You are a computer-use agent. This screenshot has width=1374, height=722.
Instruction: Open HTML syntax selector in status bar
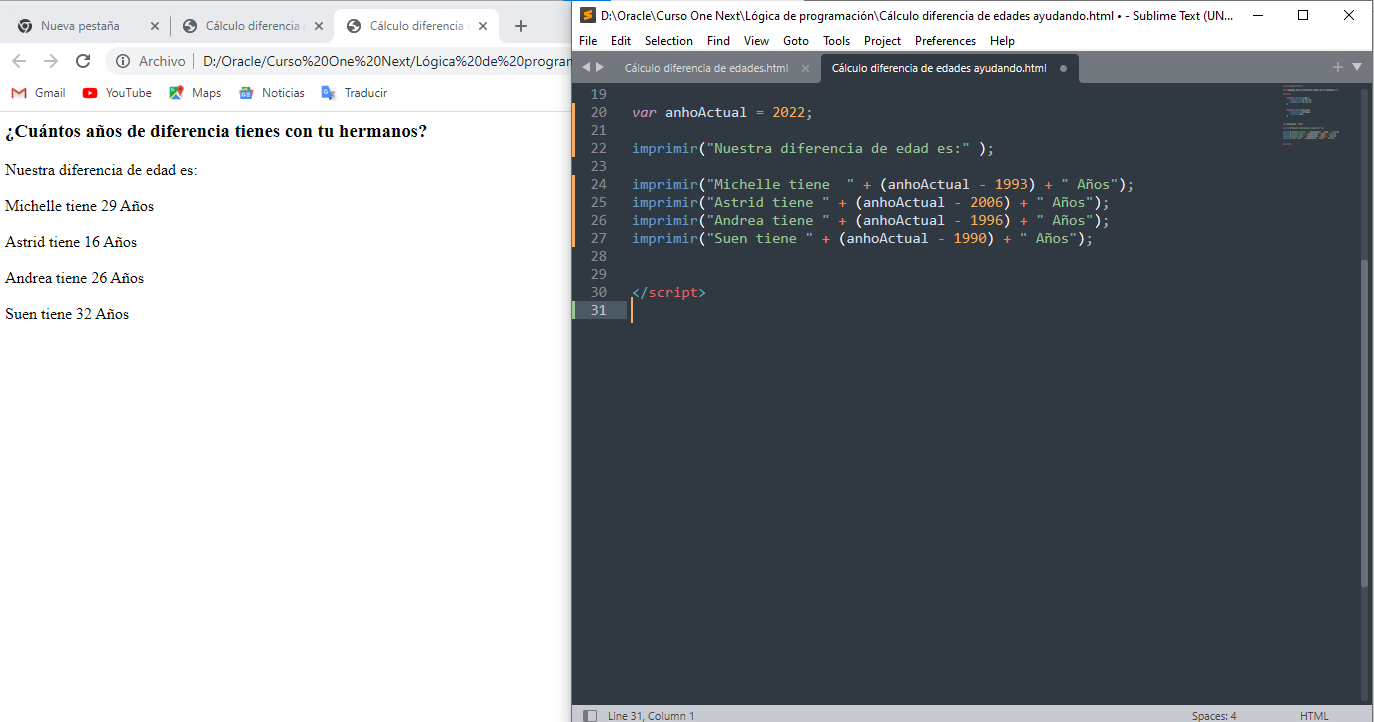[1314, 716]
